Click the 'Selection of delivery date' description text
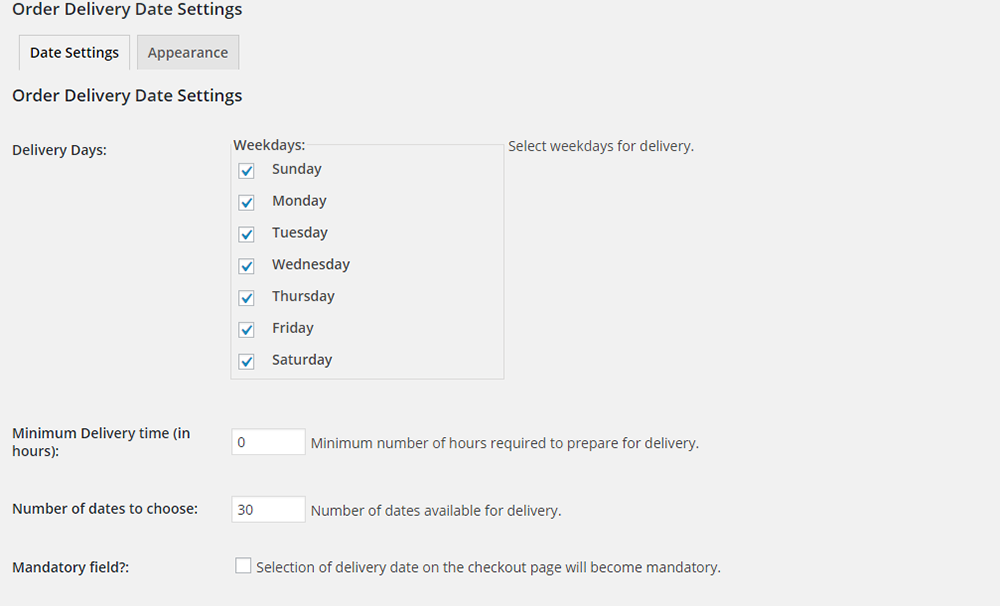 click(488, 567)
